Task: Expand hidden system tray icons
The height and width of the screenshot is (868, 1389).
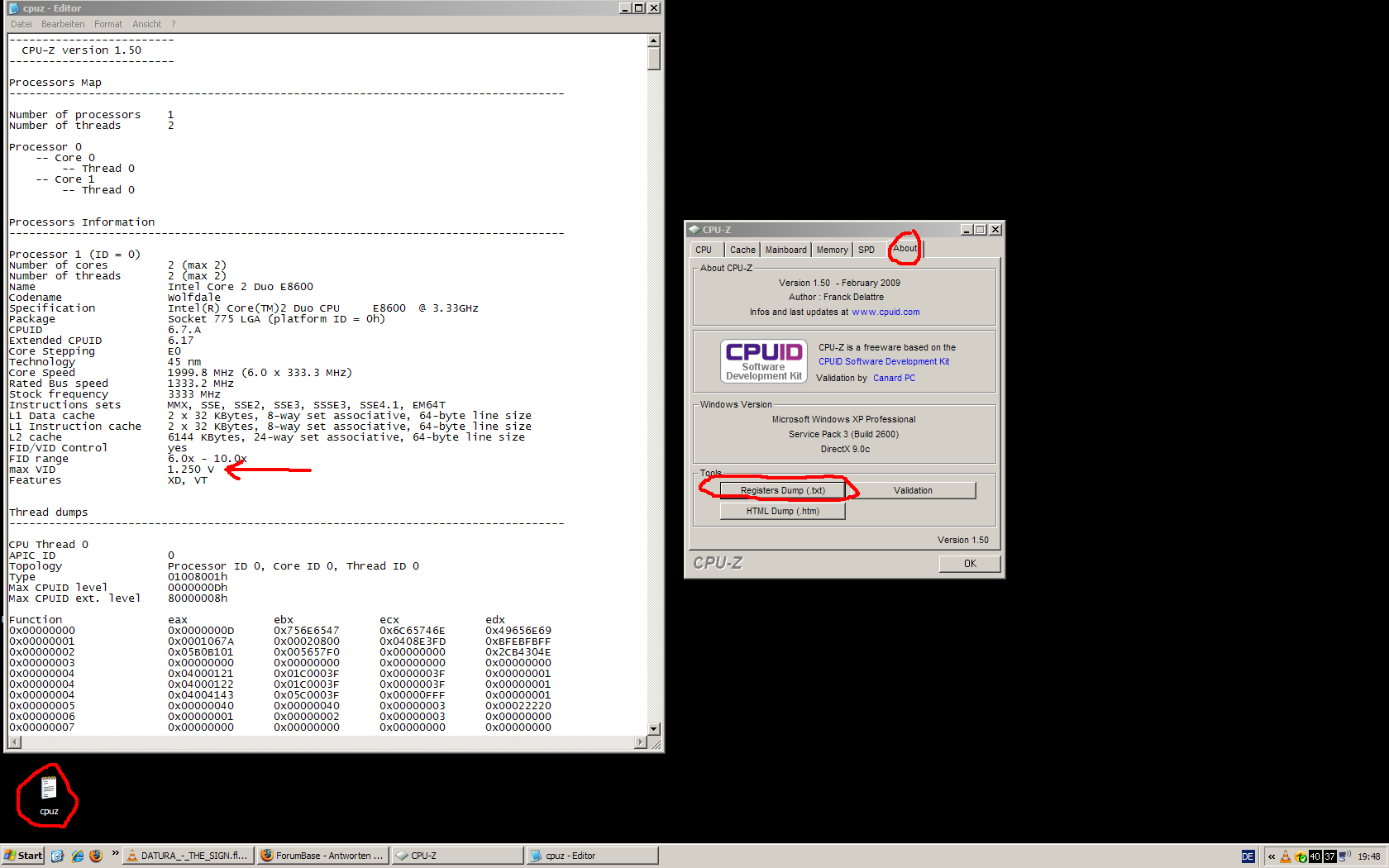Action: click(x=1272, y=856)
